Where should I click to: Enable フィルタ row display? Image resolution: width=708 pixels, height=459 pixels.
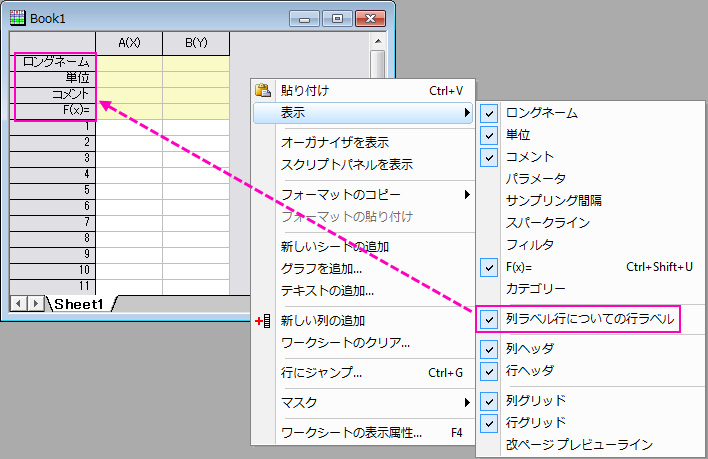click(x=591, y=245)
